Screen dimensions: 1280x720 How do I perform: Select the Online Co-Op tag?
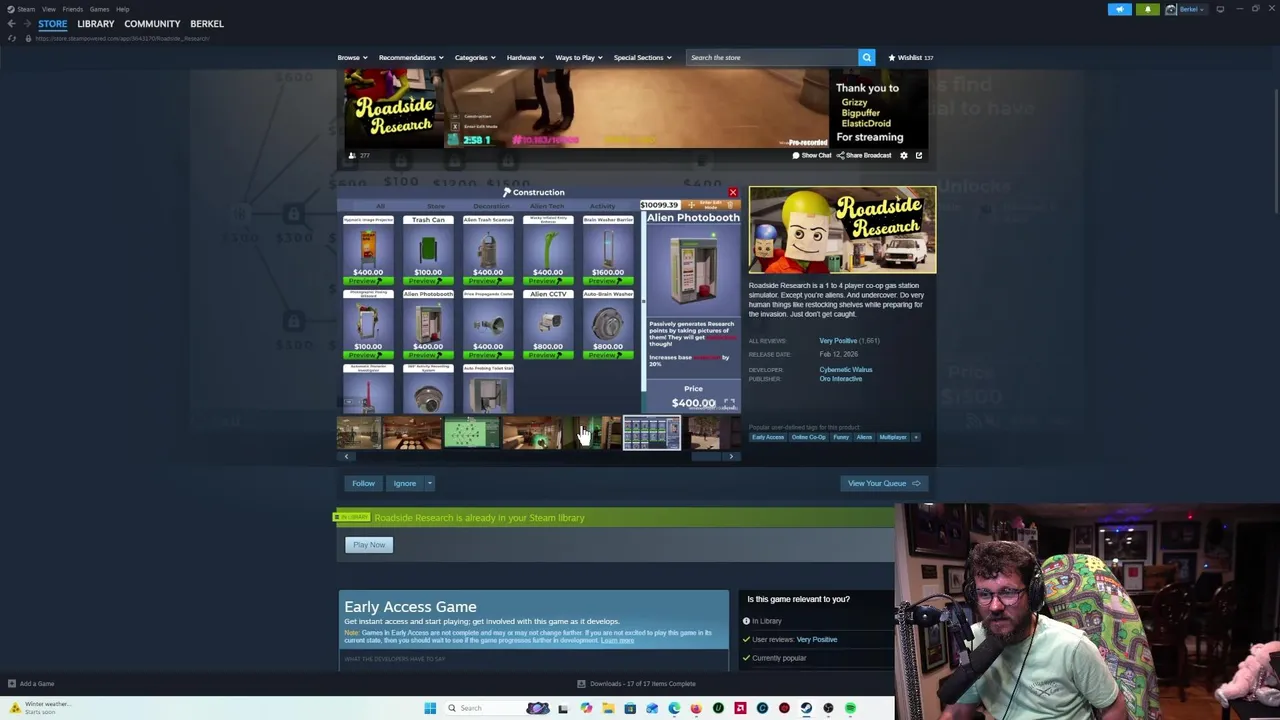[809, 437]
